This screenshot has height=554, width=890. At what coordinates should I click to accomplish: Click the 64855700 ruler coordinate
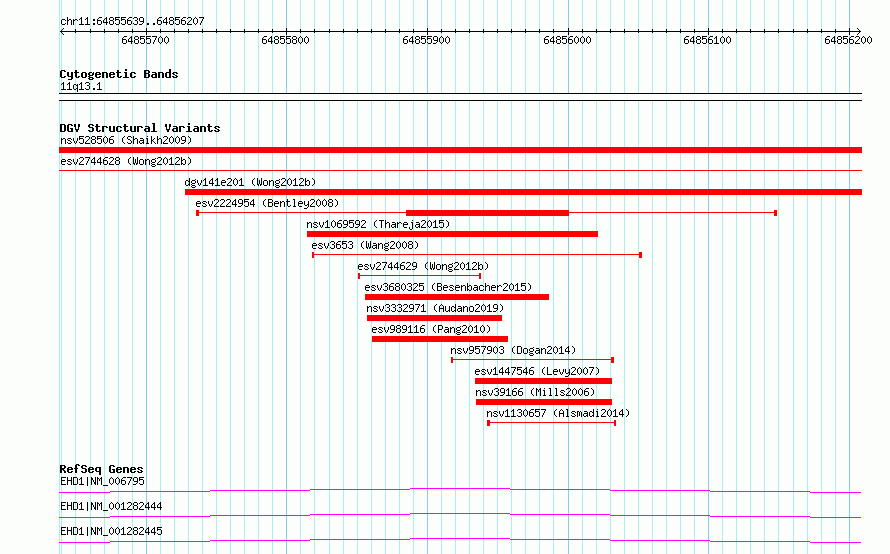(145, 40)
